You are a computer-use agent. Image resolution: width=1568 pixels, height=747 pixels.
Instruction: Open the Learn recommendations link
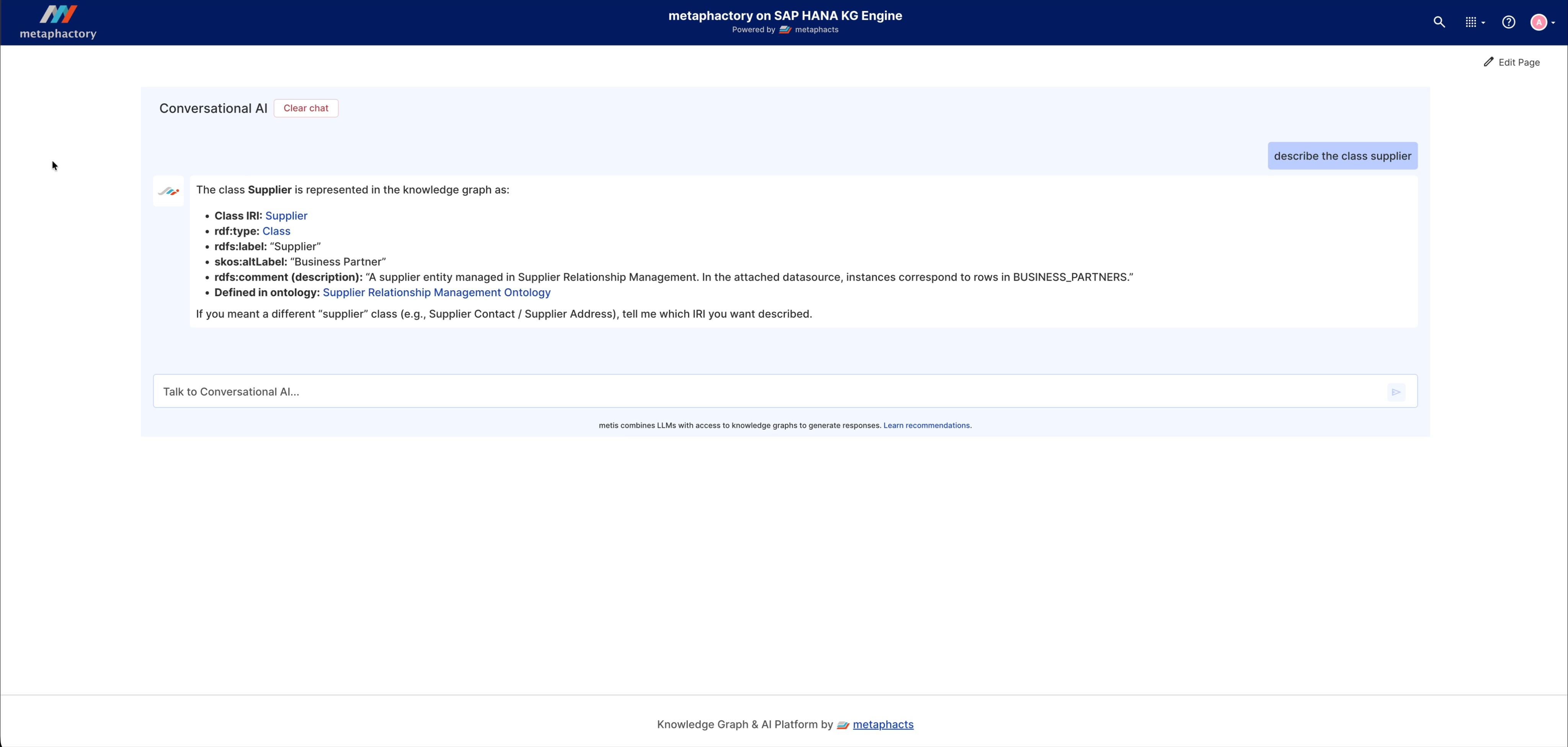click(x=927, y=425)
